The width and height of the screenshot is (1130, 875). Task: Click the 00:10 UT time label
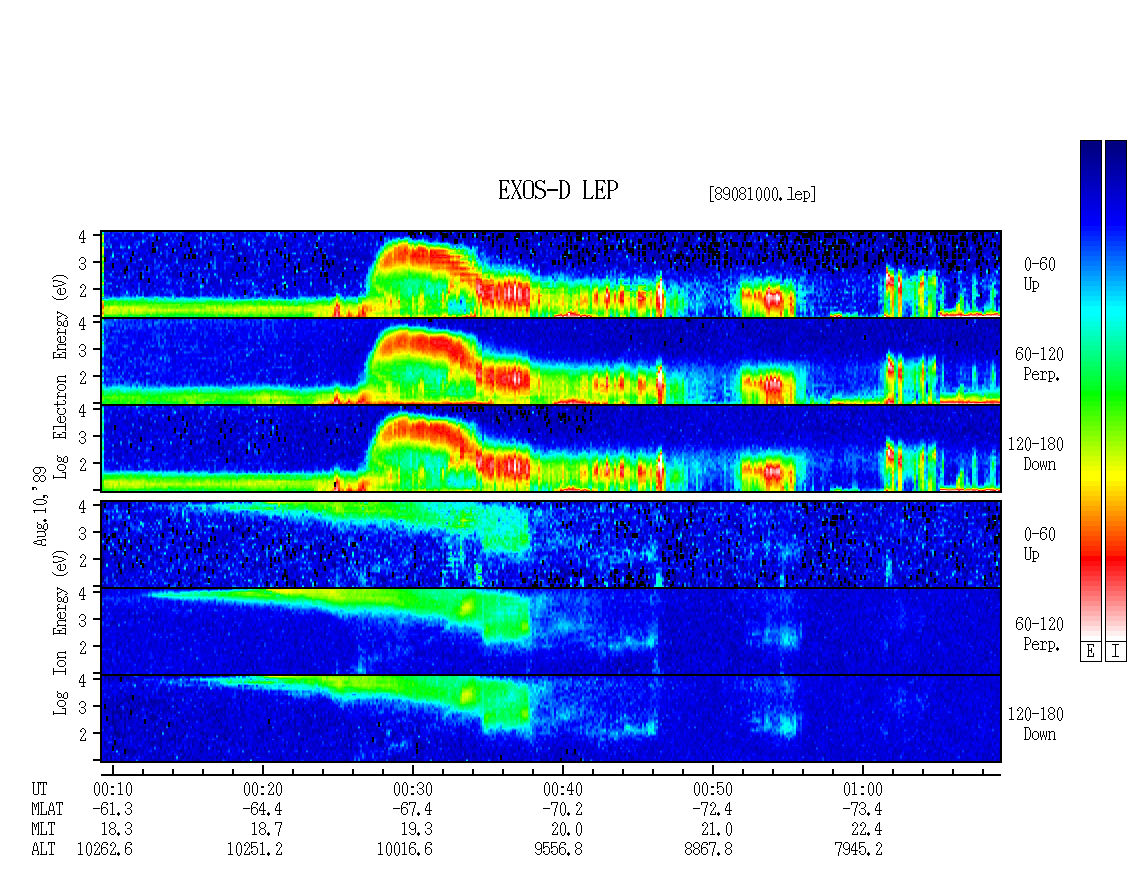click(x=112, y=789)
